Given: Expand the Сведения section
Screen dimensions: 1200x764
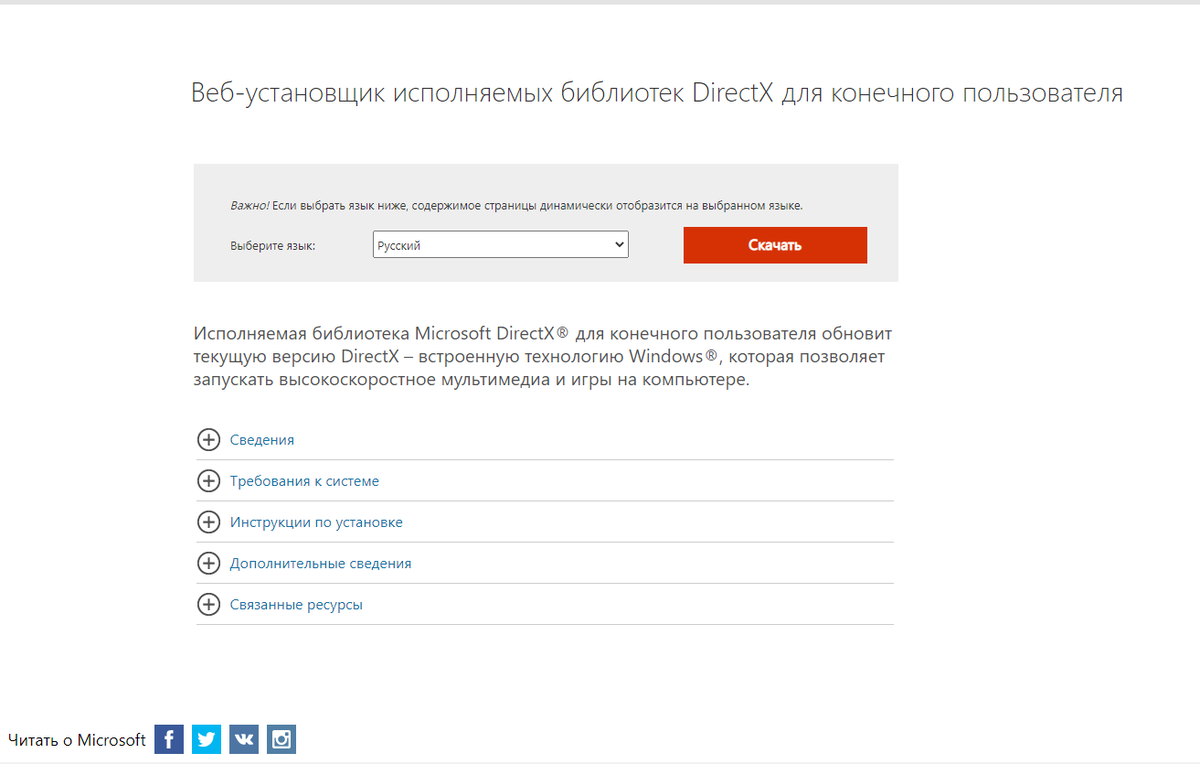Looking at the screenshot, I should (x=262, y=440).
